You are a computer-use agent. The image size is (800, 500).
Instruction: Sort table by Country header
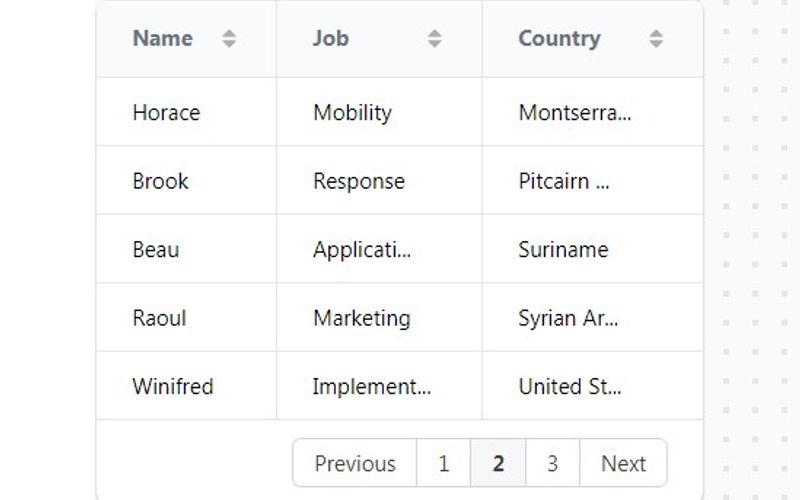coord(559,39)
